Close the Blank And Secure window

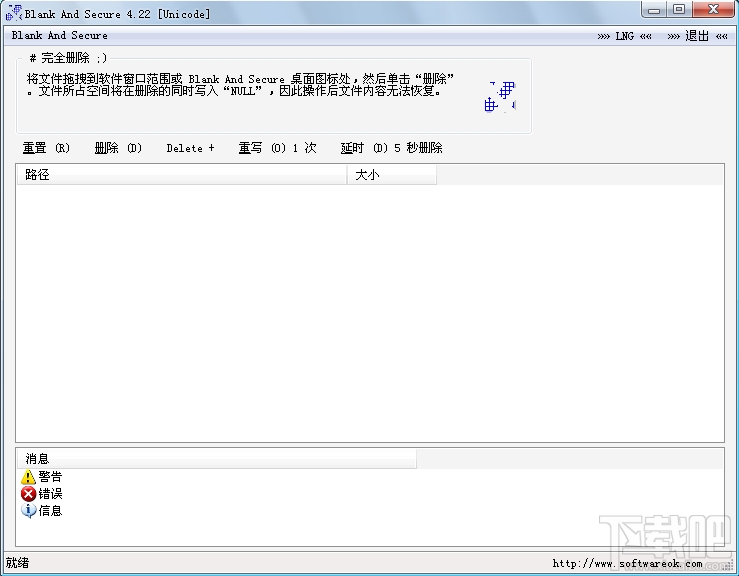(x=714, y=9)
